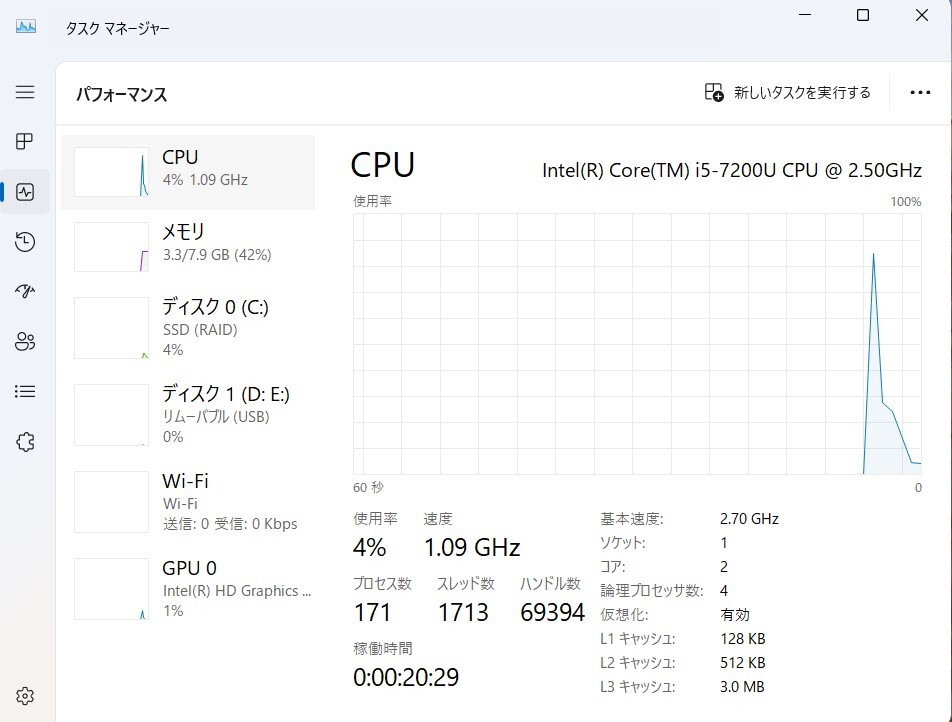Click the thread count 1713

[x=463, y=612]
